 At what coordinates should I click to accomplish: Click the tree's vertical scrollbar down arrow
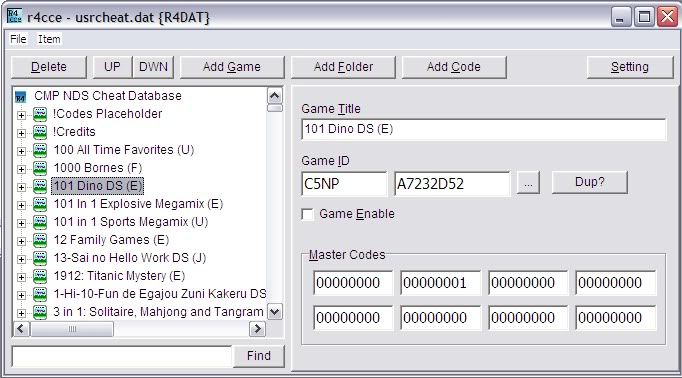pyautogui.click(x=275, y=311)
